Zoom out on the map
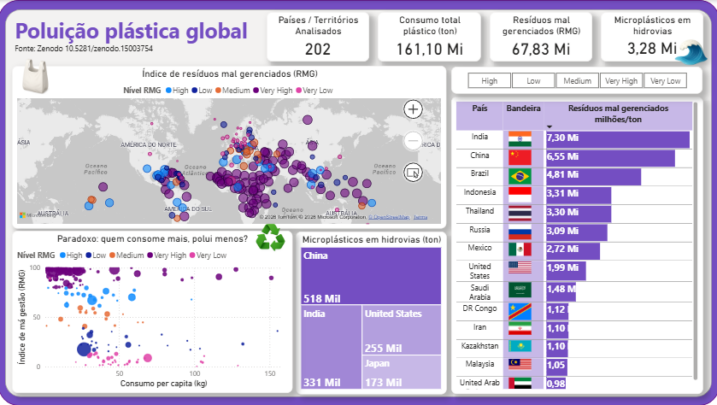Viewport: 717px width, 405px height. pos(412,141)
